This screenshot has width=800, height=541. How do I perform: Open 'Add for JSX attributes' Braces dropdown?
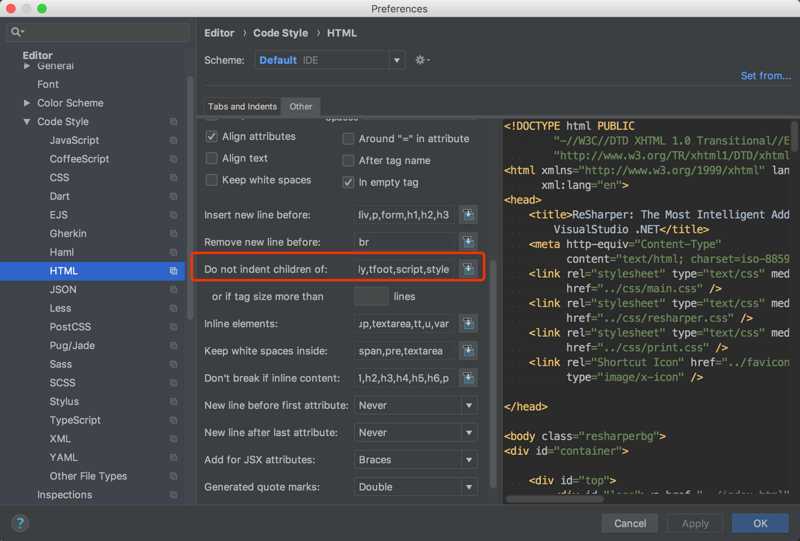416,459
